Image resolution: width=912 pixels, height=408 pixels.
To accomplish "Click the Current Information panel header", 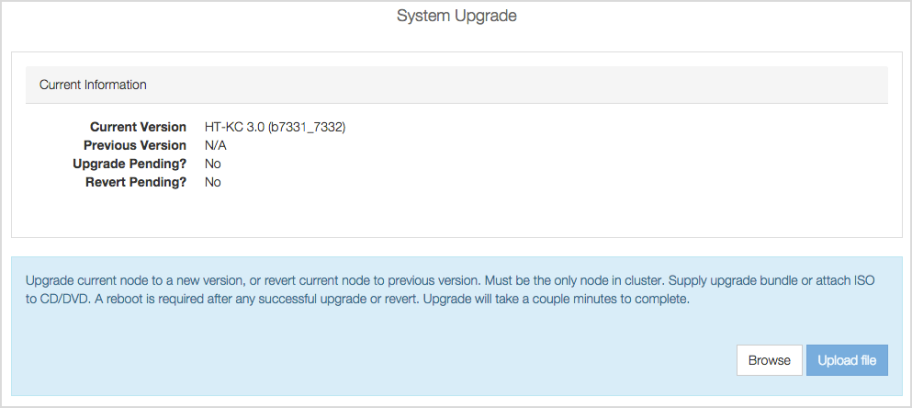I will click(457, 85).
